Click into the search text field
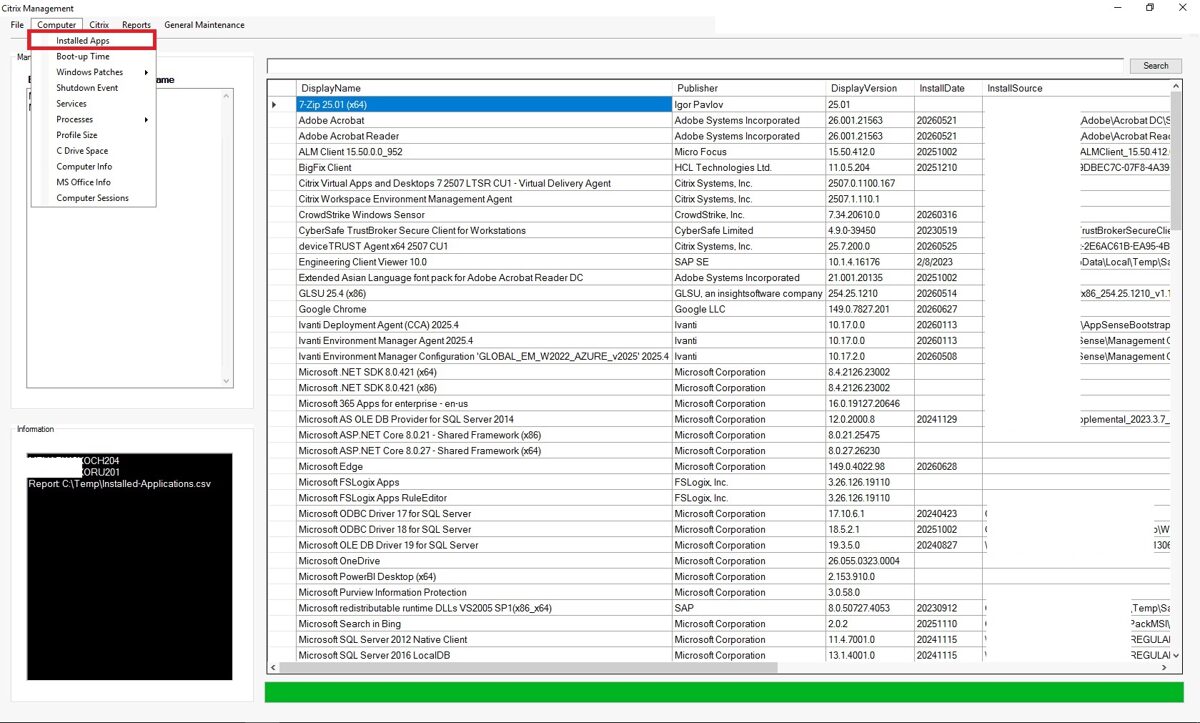The height and width of the screenshot is (723, 1200). point(696,65)
